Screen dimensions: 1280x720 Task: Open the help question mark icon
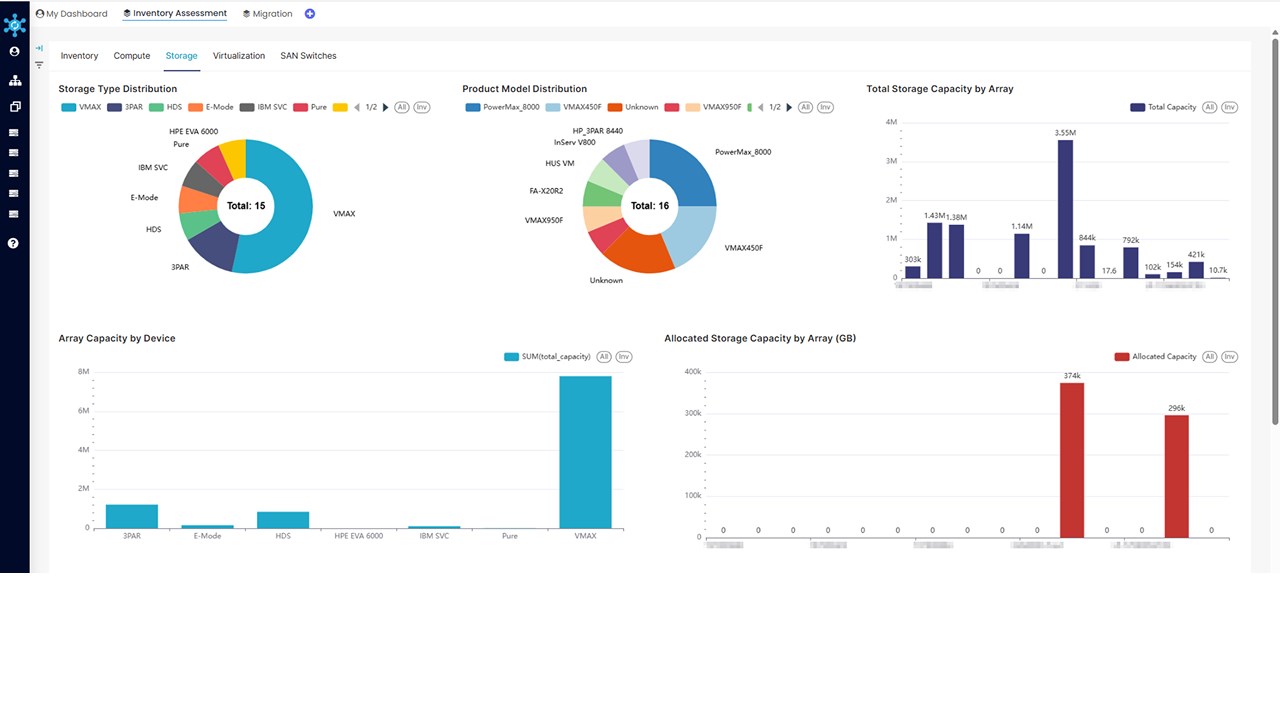(x=14, y=243)
